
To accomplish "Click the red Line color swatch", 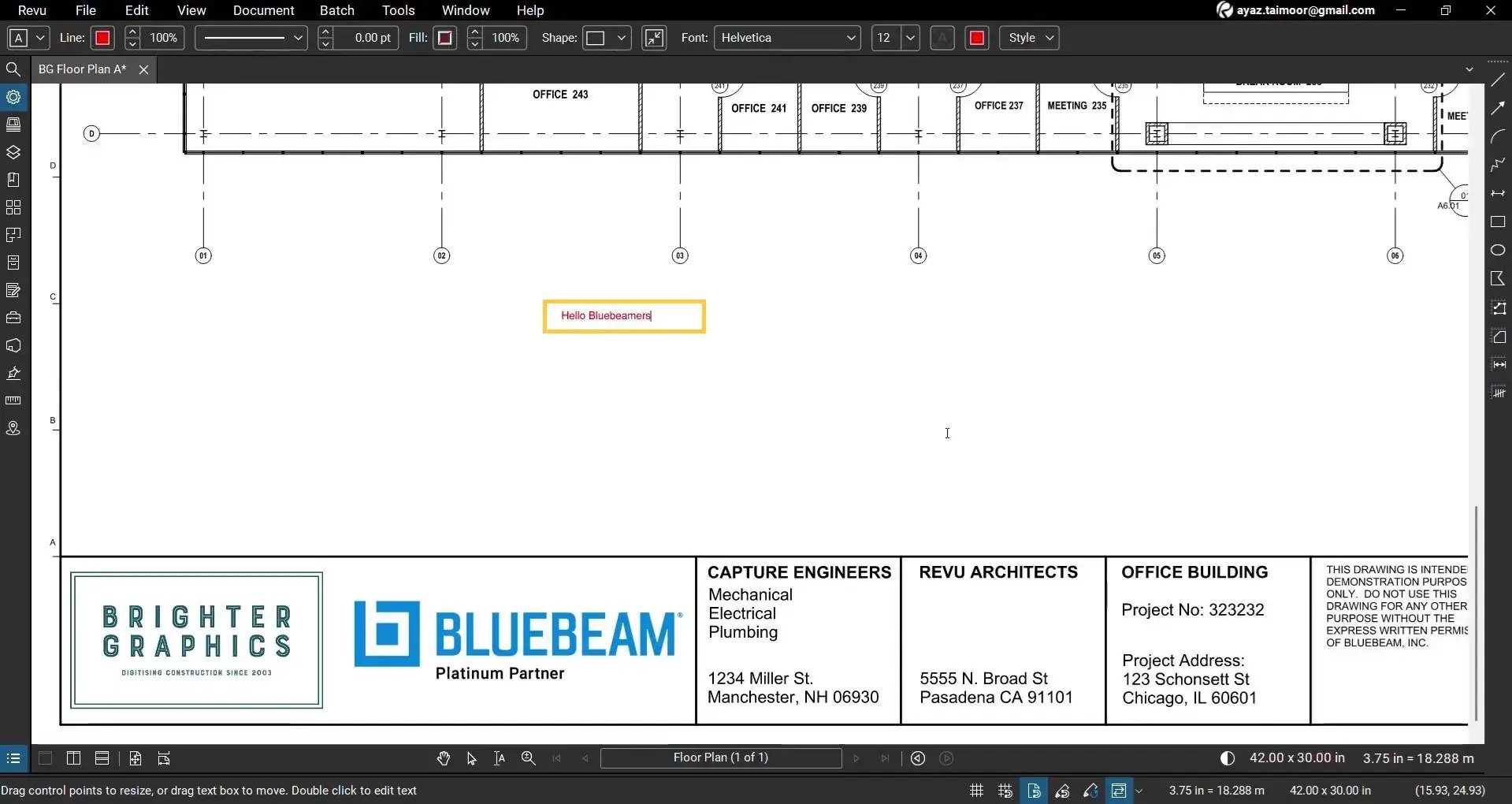I will pyautogui.click(x=102, y=37).
